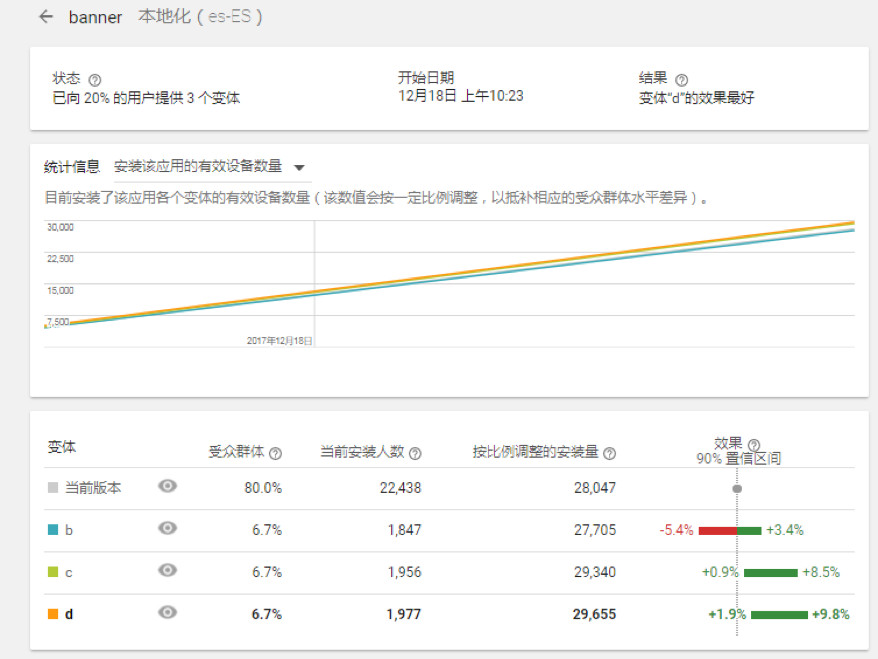The width and height of the screenshot is (878, 659).
Task: Open help icon beside 效果 header
Action: pos(754,445)
